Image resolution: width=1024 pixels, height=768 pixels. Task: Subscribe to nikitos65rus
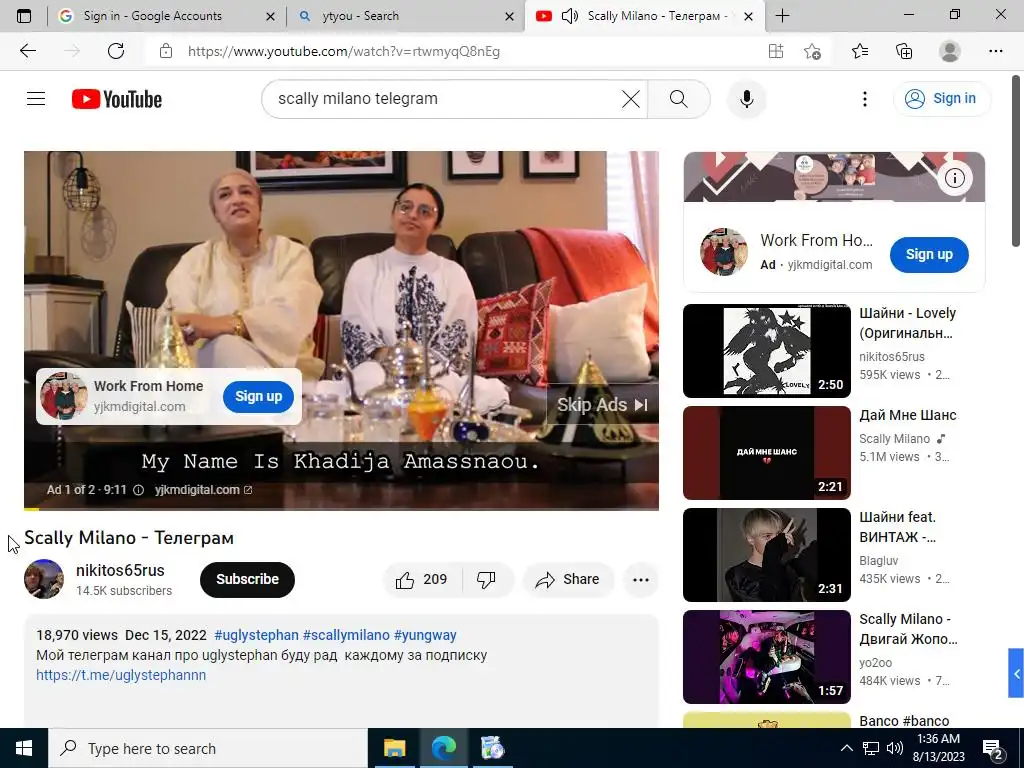[x=248, y=579]
